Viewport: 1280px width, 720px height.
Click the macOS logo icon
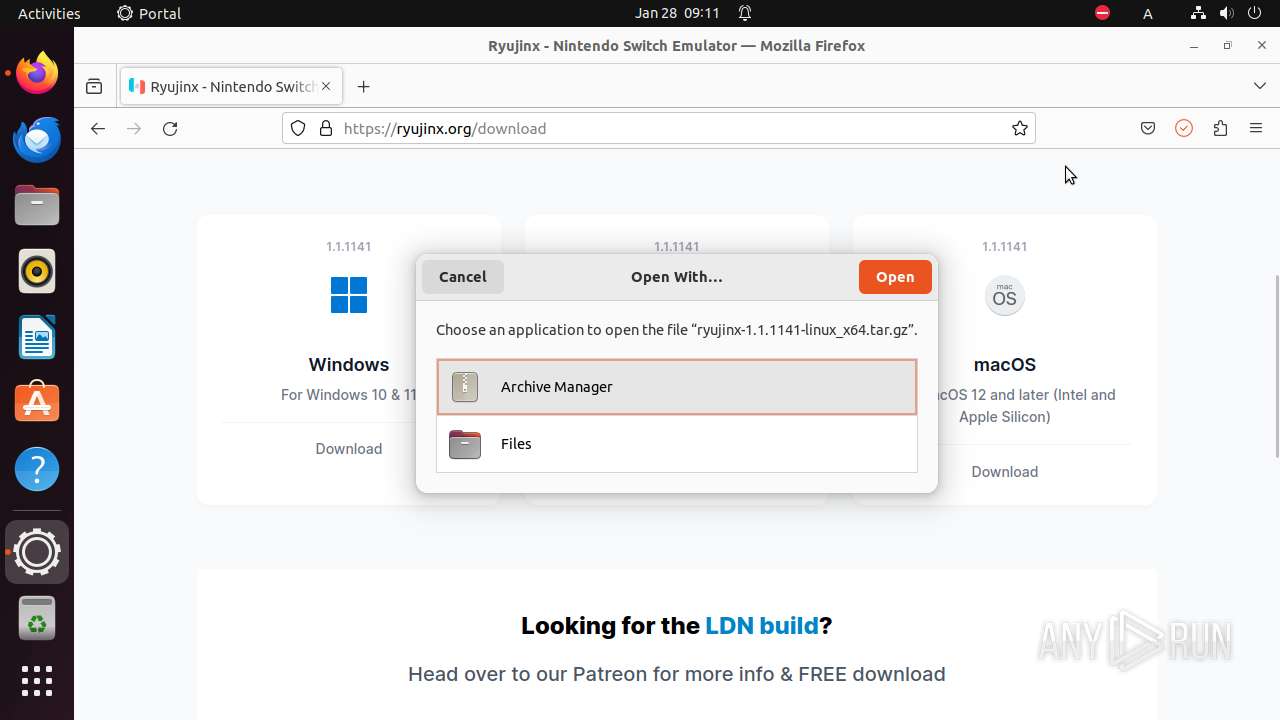(x=1005, y=296)
